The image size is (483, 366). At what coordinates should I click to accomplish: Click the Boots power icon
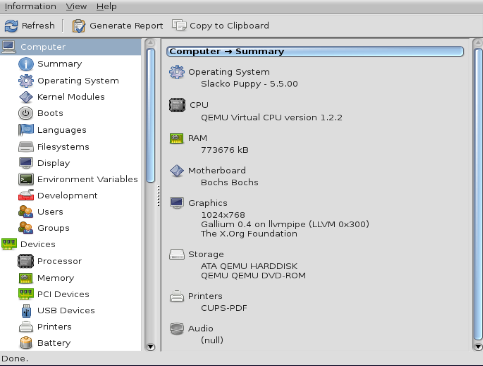[26, 113]
